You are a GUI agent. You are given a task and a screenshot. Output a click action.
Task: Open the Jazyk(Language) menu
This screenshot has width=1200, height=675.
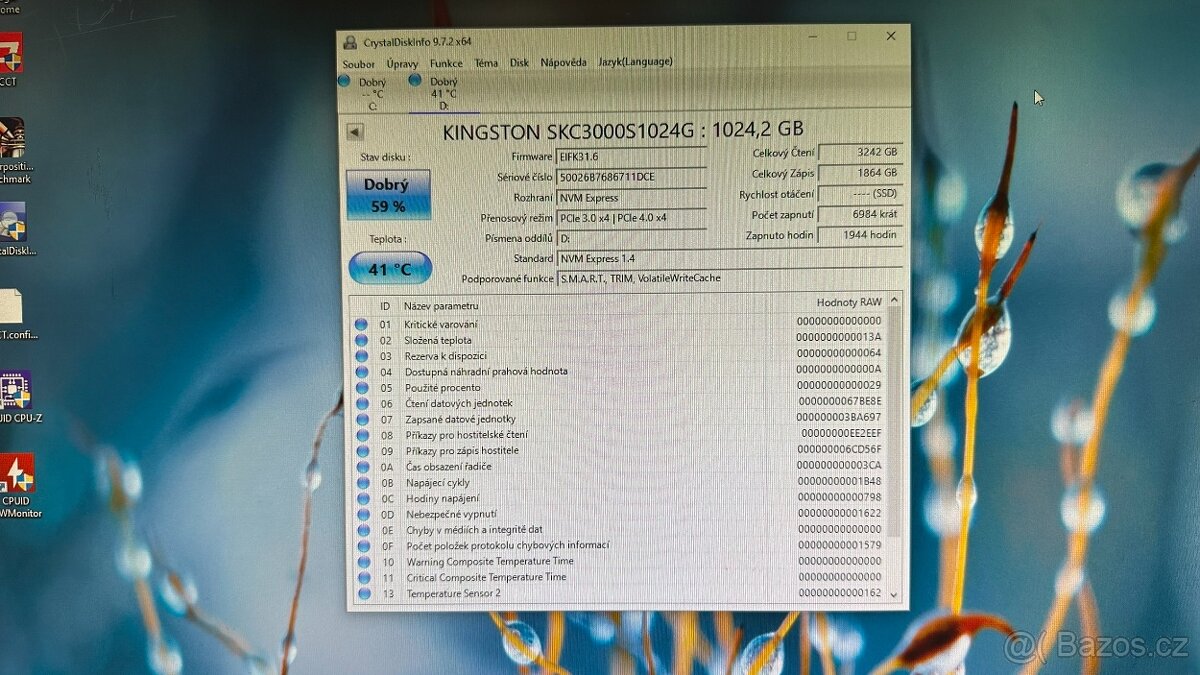[633, 61]
